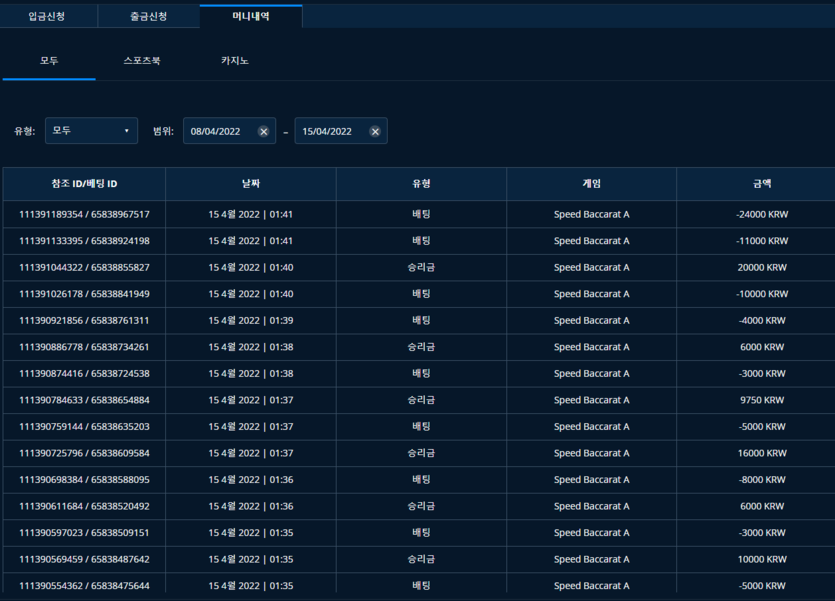Switch to the 카지노 sub-tab
This screenshot has width=835, height=601.
click(x=235, y=61)
